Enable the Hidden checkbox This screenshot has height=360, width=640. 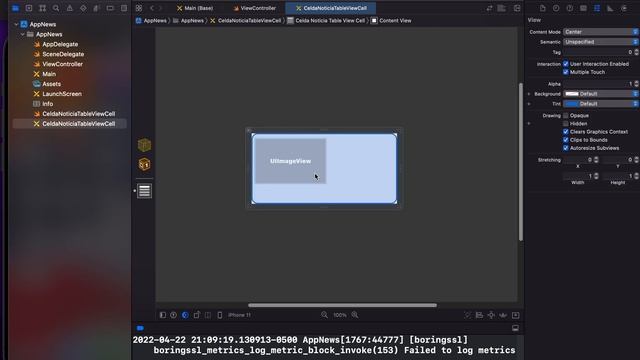[566, 124]
